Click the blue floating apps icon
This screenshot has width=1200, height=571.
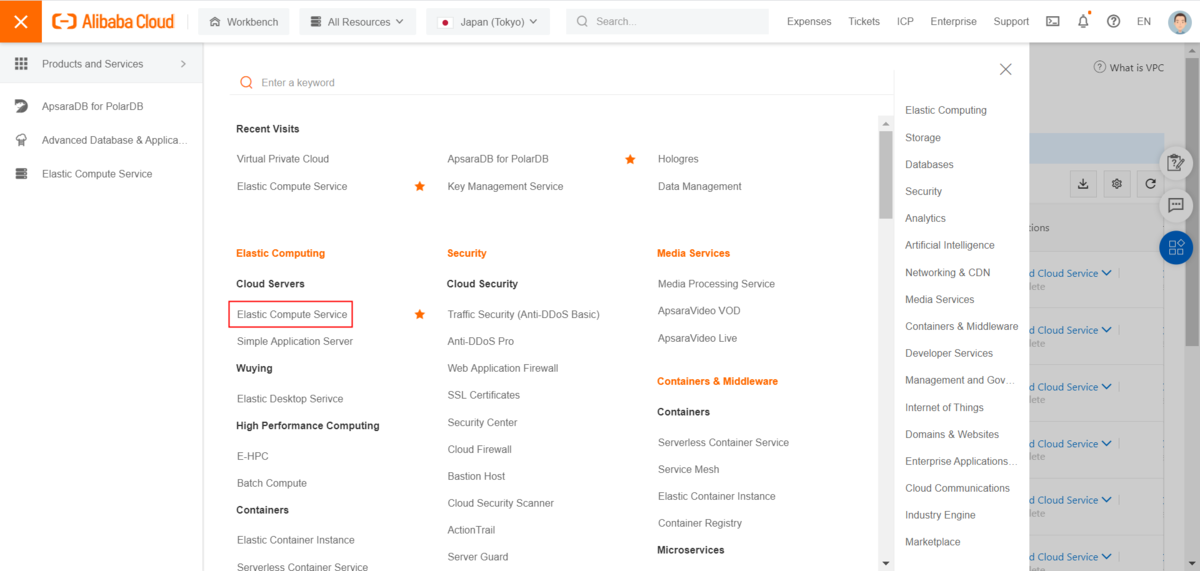[1176, 247]
